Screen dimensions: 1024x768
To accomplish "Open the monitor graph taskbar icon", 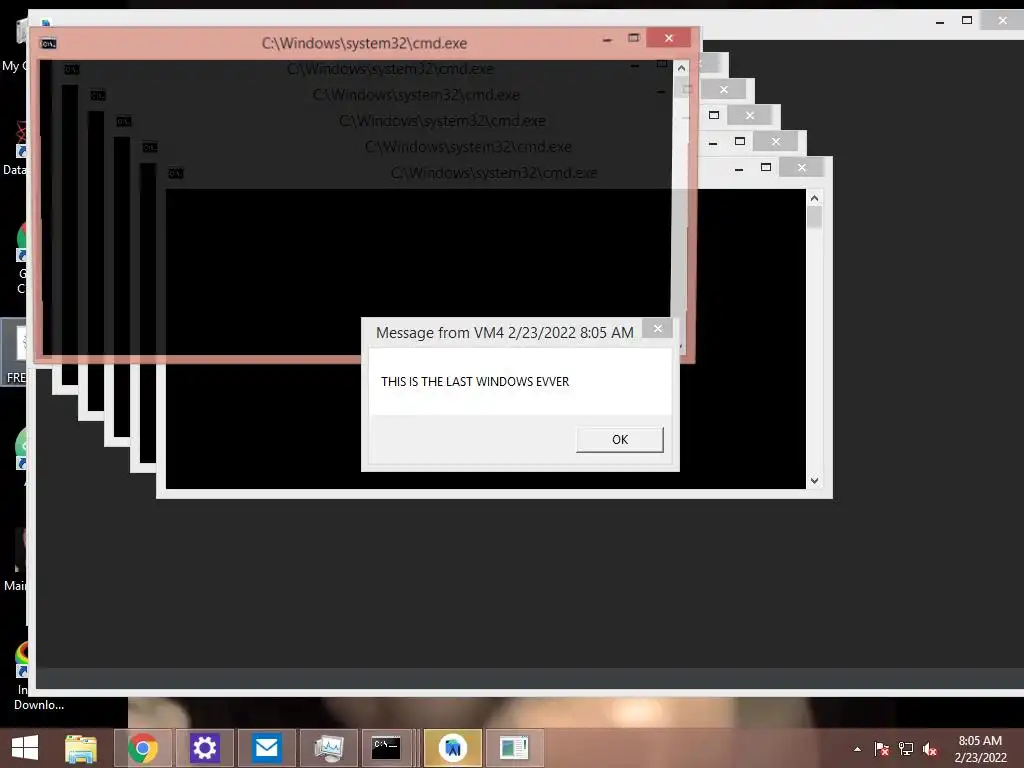I will click(328, 748).
